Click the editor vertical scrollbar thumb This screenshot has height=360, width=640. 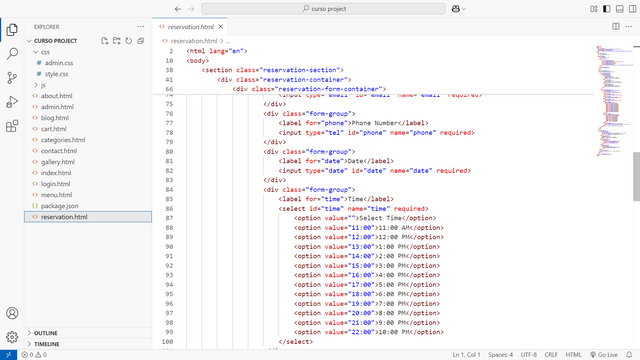(636, 176)
